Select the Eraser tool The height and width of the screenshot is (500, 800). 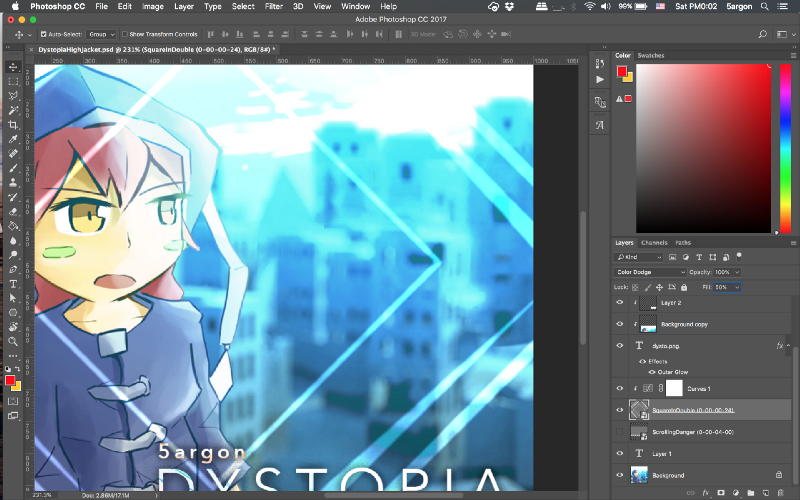click(x=13, y=211)
